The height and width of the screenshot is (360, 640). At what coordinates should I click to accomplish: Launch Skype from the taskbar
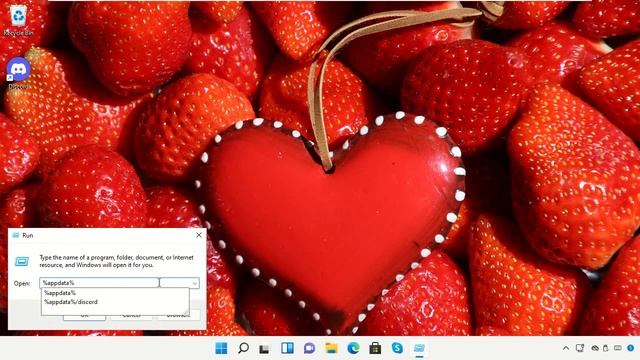[397, 348]
